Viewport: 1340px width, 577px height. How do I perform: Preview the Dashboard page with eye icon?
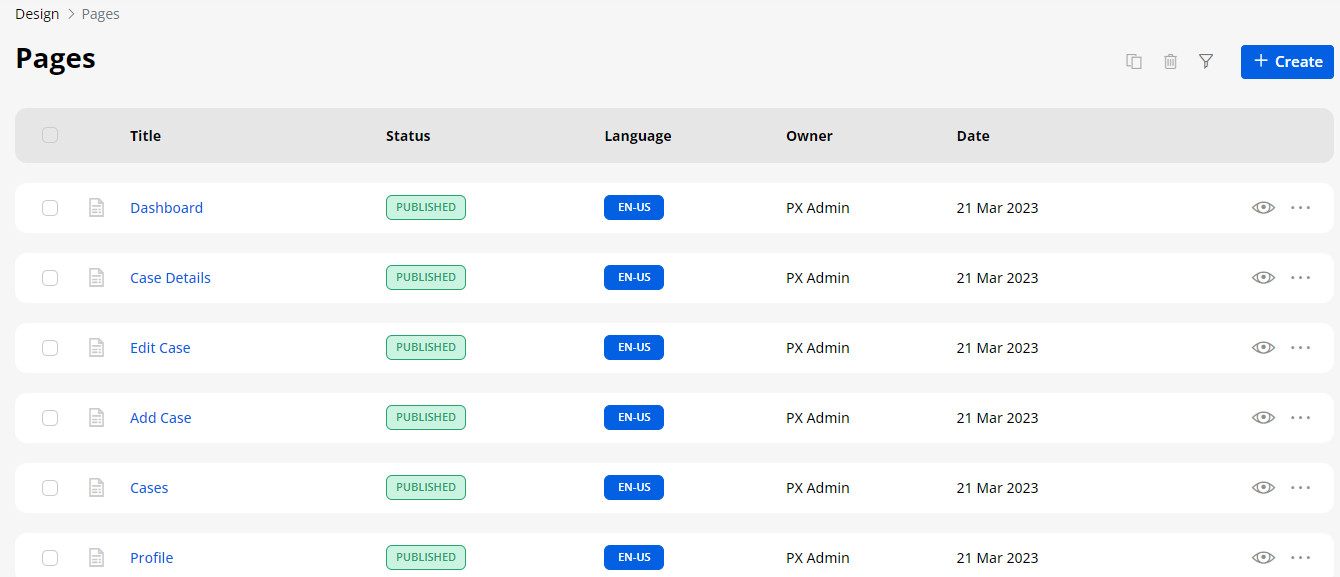pyautogui.click(x=1263, y=208)
